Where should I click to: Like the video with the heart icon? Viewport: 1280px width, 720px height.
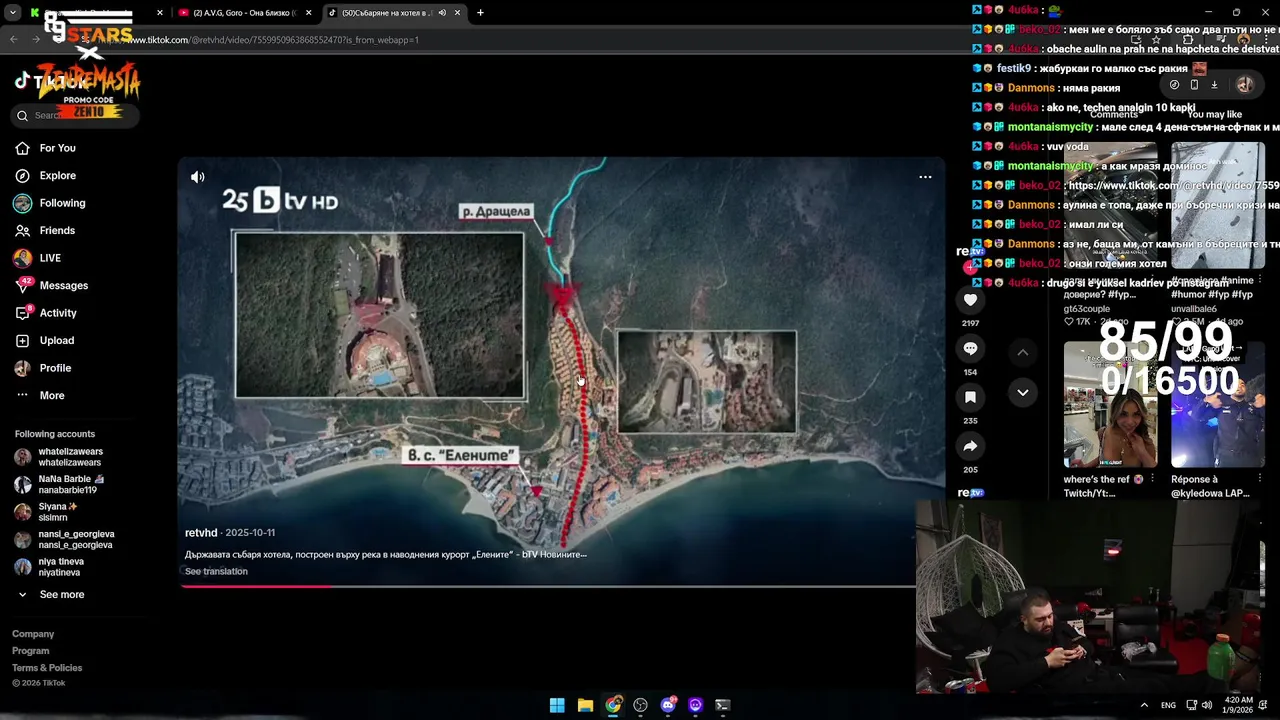[970, 300]
